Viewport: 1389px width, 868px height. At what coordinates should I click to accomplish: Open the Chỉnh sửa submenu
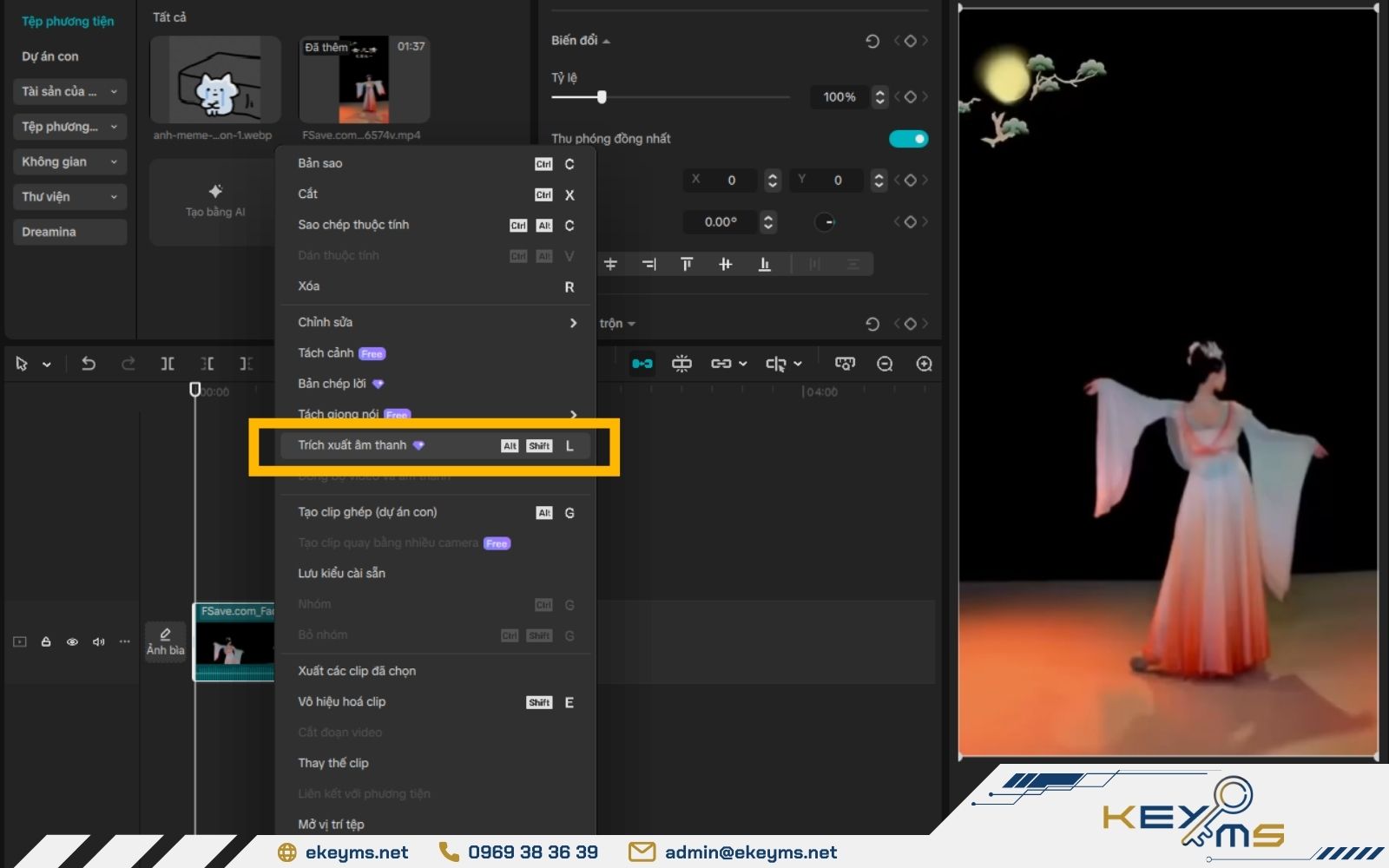436,322
